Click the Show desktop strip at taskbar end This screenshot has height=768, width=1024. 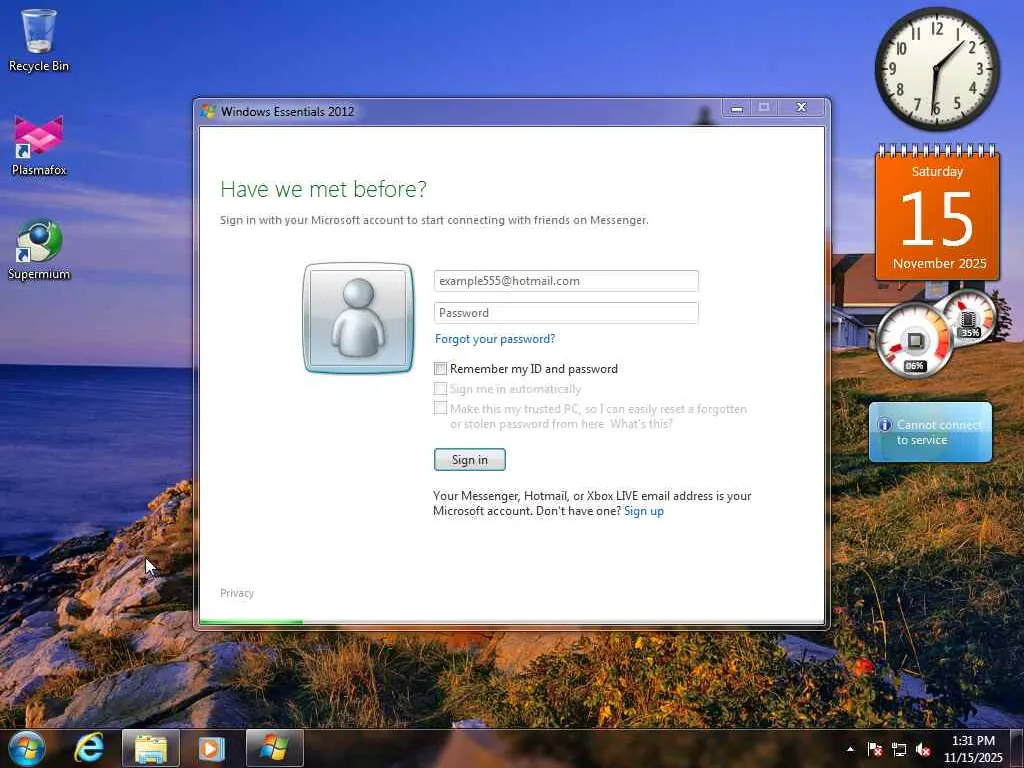(1019, 748)
